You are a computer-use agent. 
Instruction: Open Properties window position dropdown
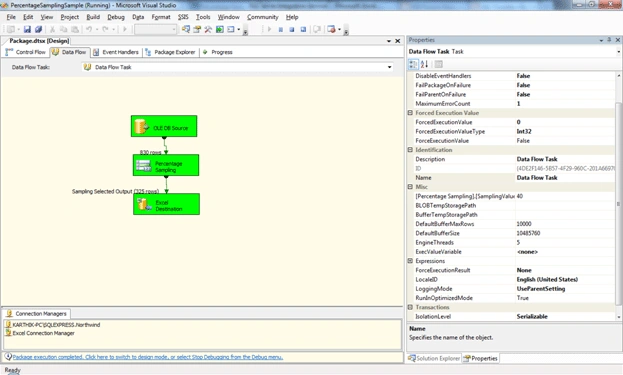(601, 40)
